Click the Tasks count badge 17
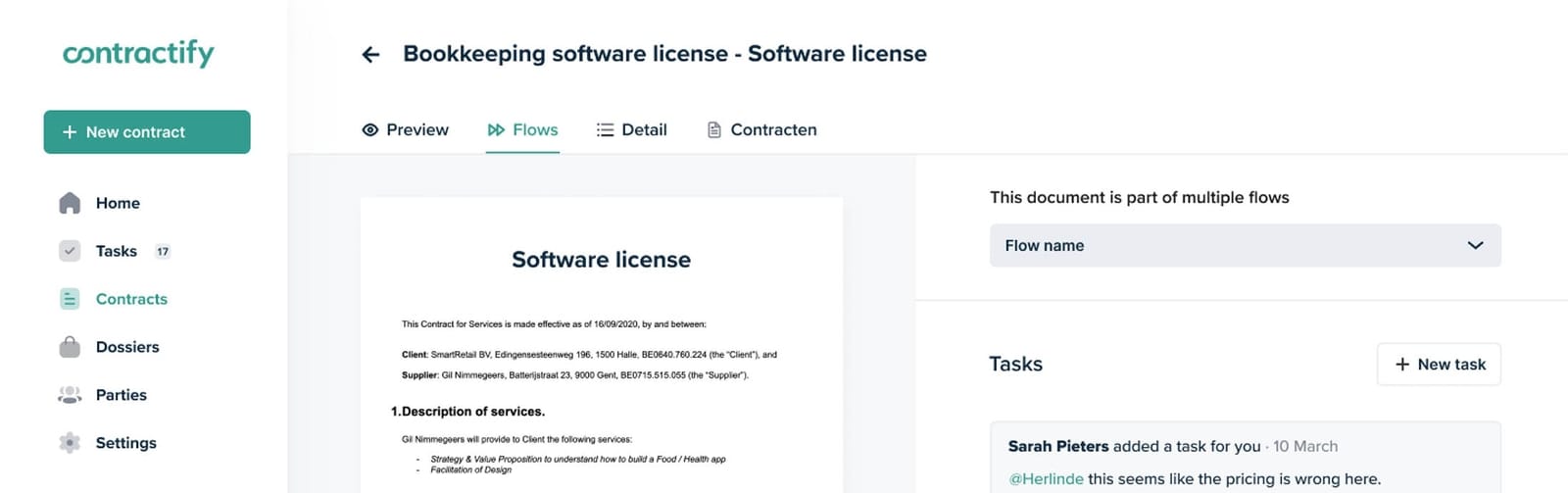The height and width of the screenshot is (493, 1568). [163, 252]
